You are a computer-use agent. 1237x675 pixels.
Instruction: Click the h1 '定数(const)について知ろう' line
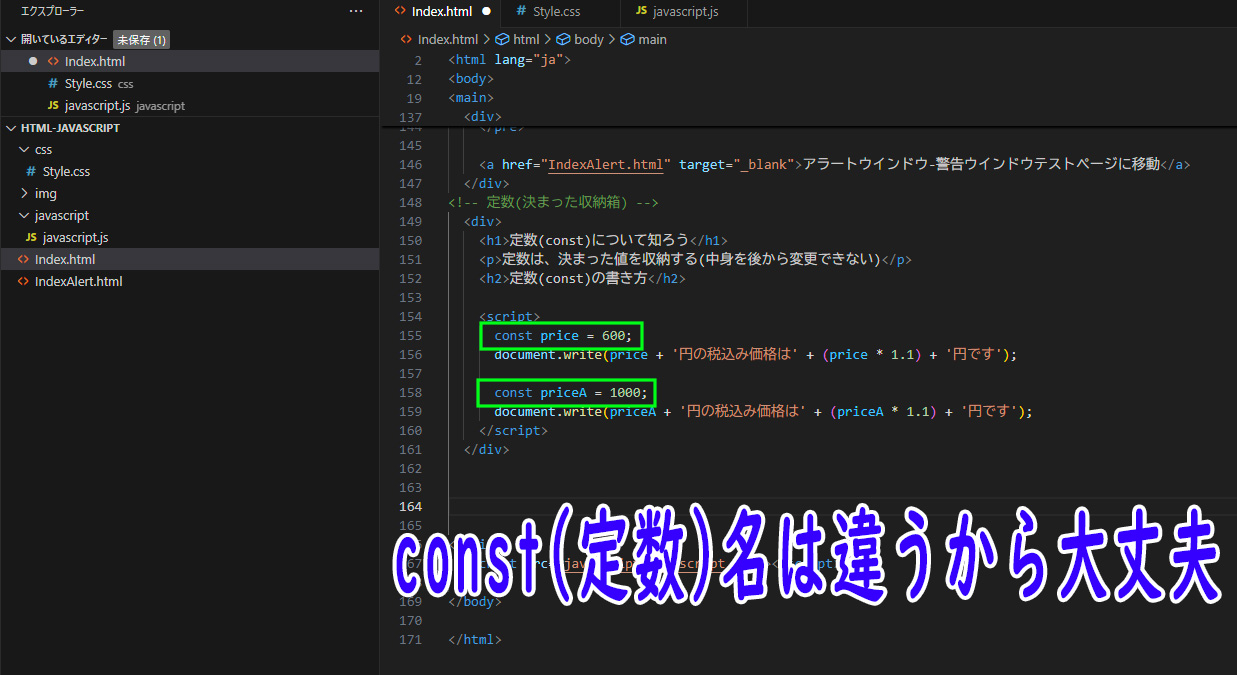click(x=603, y=241)
